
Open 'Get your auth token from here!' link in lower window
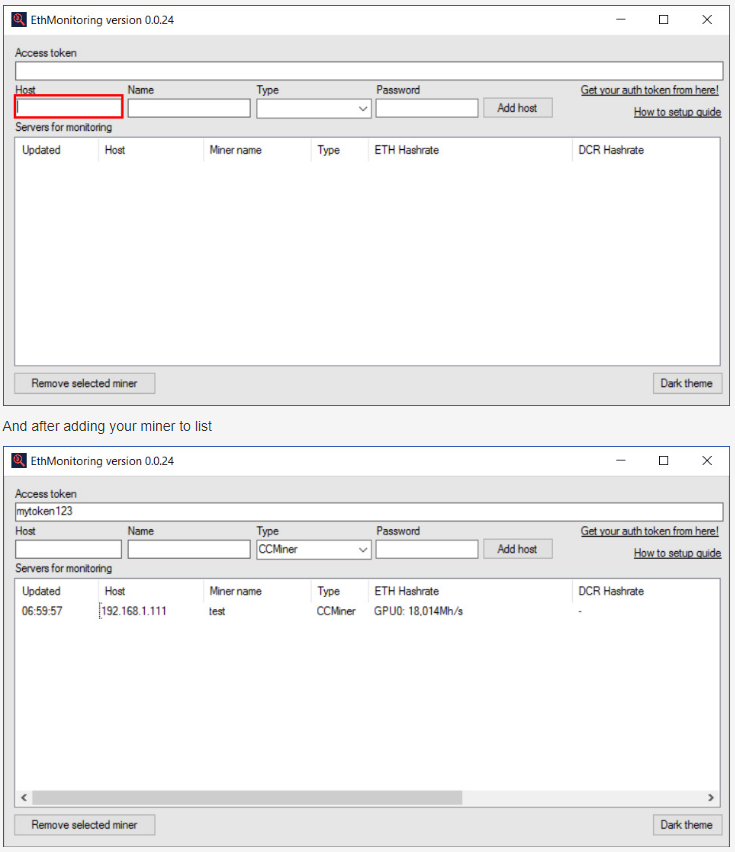tap(650, 531)
